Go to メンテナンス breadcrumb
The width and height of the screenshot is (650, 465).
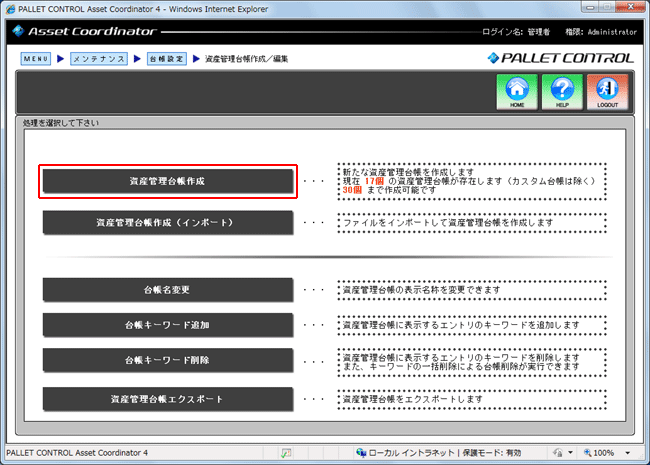(x=99, y=59)
